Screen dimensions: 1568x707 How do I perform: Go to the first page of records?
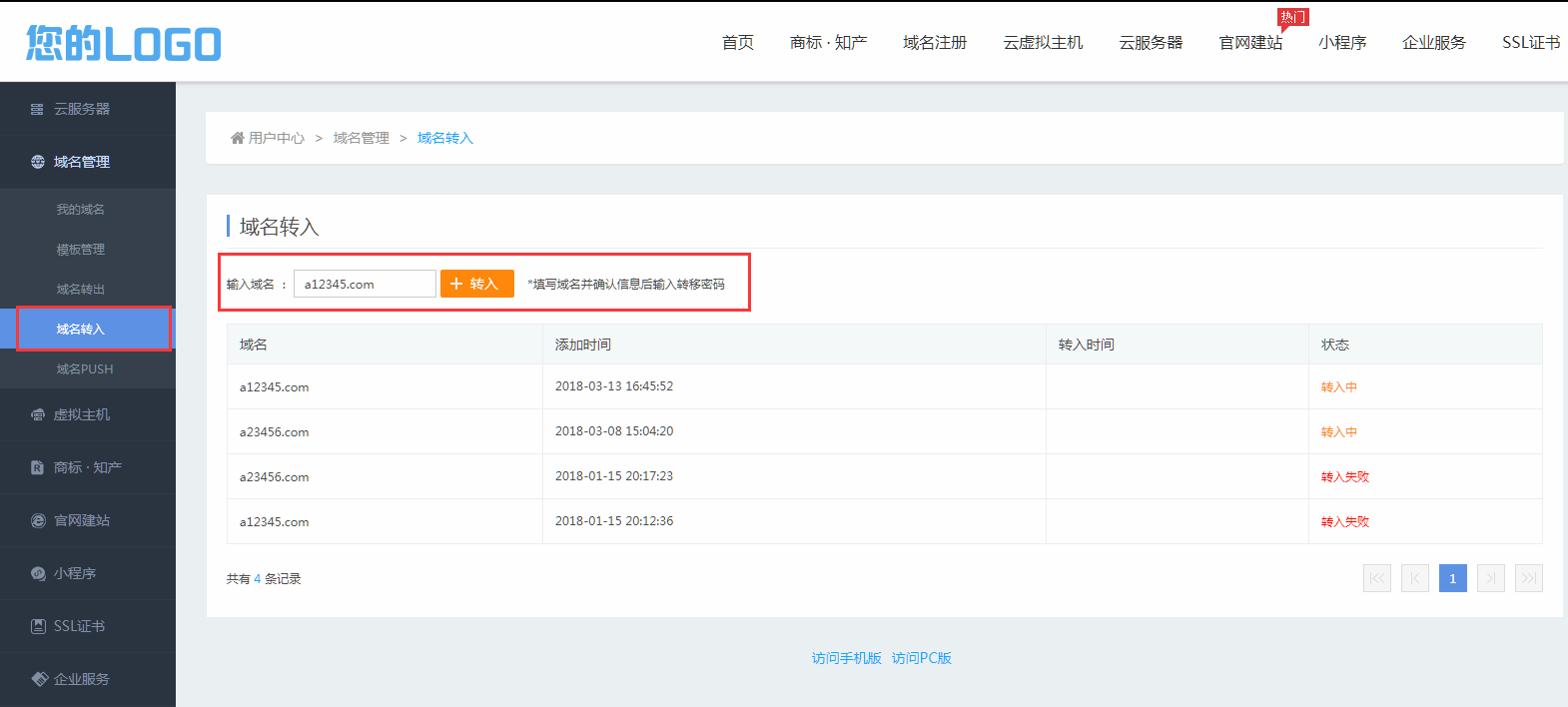tap(1376, 578)
